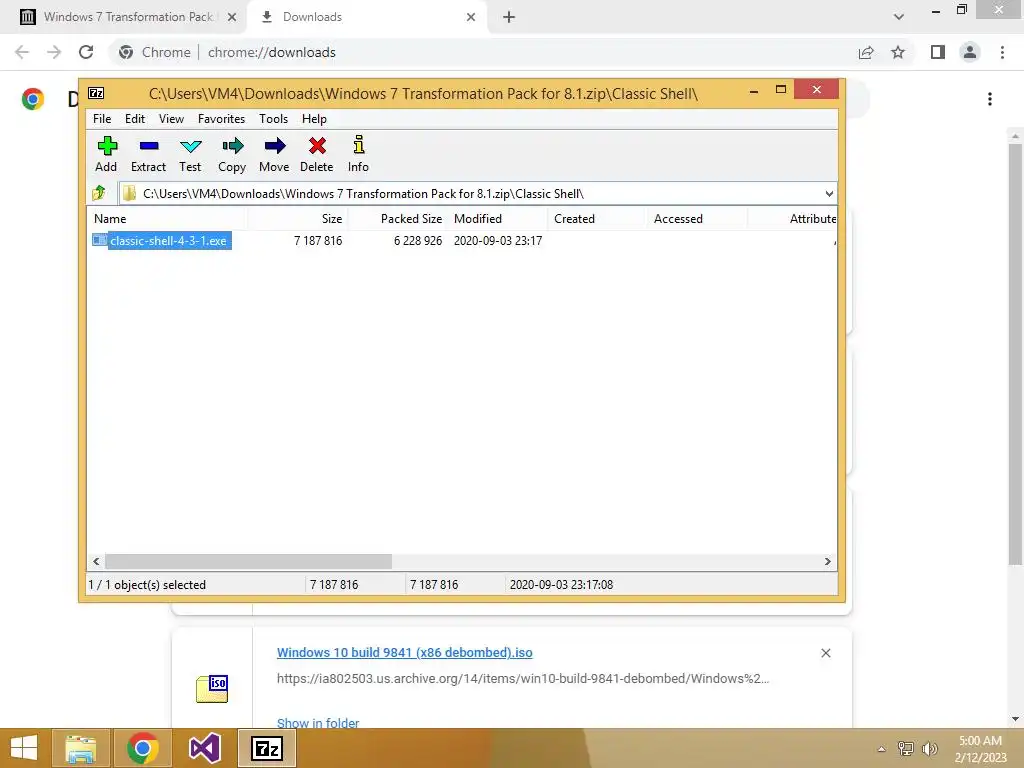The width and height of the screenshot is (1024, 768).
Task: Select classic-shell-4-3-1.exe file row
Action: (462, 240)
